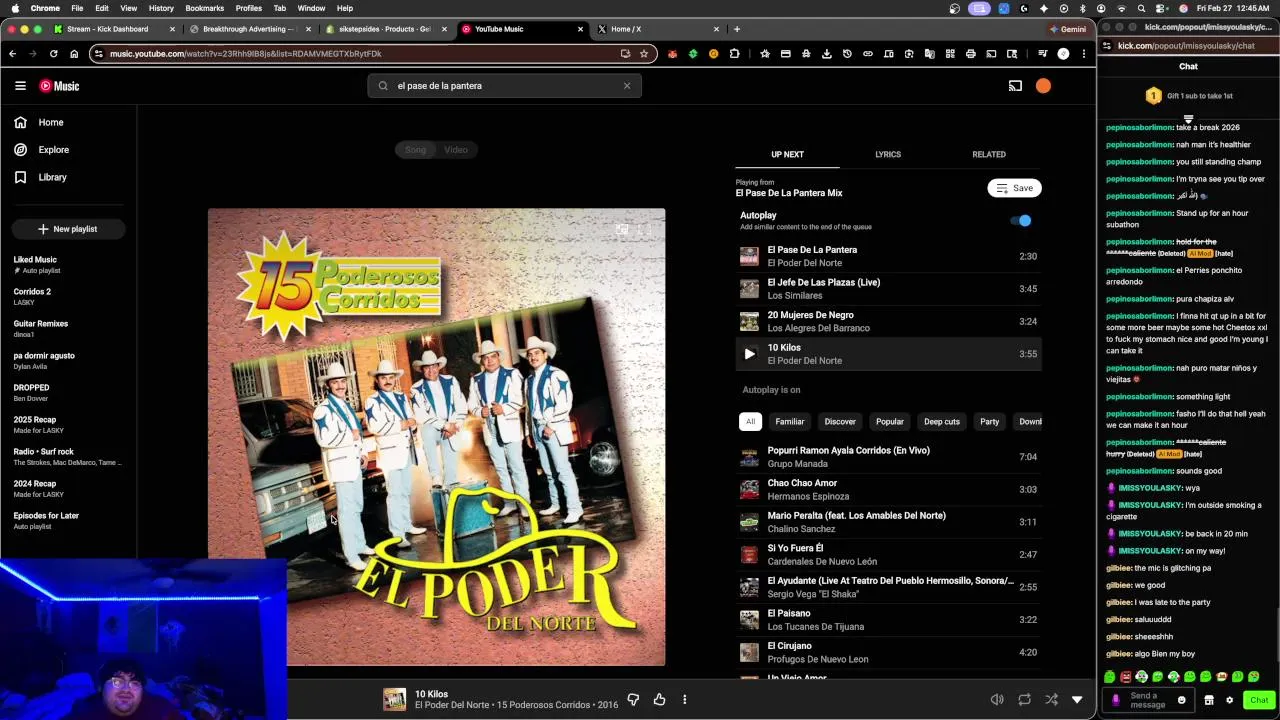Screen dimensions: 1280x720
Task: Switch player to Video mode
Action: pyautogui.click(x=456, y=150)
